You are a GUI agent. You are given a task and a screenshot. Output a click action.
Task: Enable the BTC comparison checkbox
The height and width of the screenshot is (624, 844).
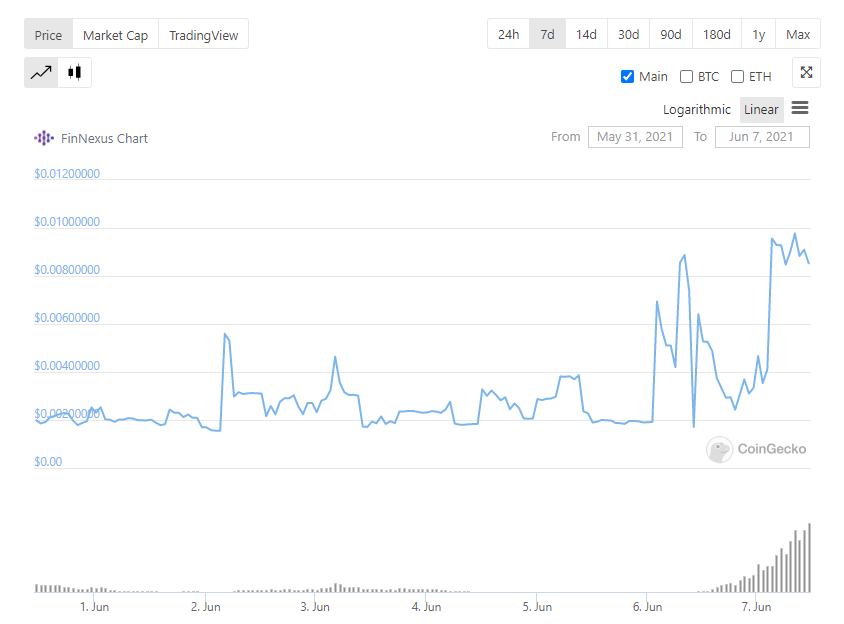(x=686, y=76)
